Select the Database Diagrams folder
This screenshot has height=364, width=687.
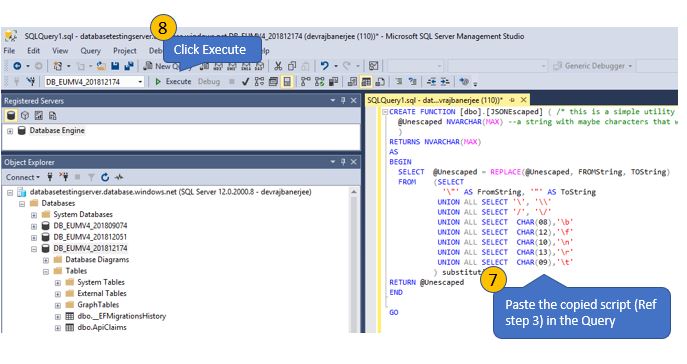(x=97, y=260)
